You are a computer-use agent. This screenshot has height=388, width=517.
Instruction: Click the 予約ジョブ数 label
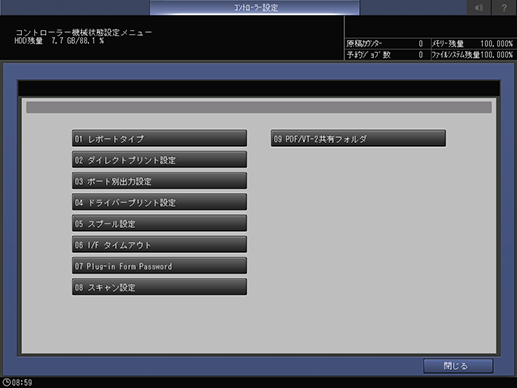(x=368, y=55)
